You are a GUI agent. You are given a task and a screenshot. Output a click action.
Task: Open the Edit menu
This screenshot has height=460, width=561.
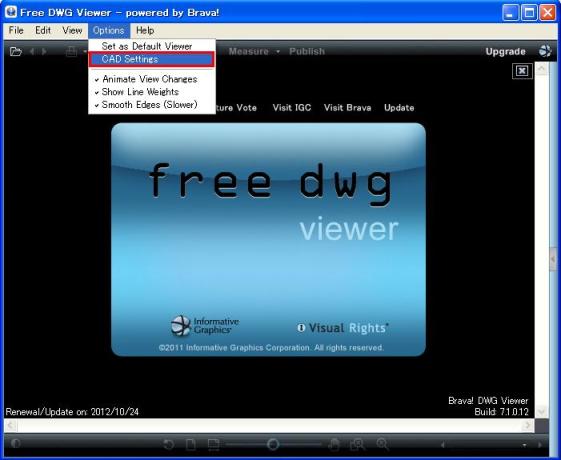click(43, 30)
